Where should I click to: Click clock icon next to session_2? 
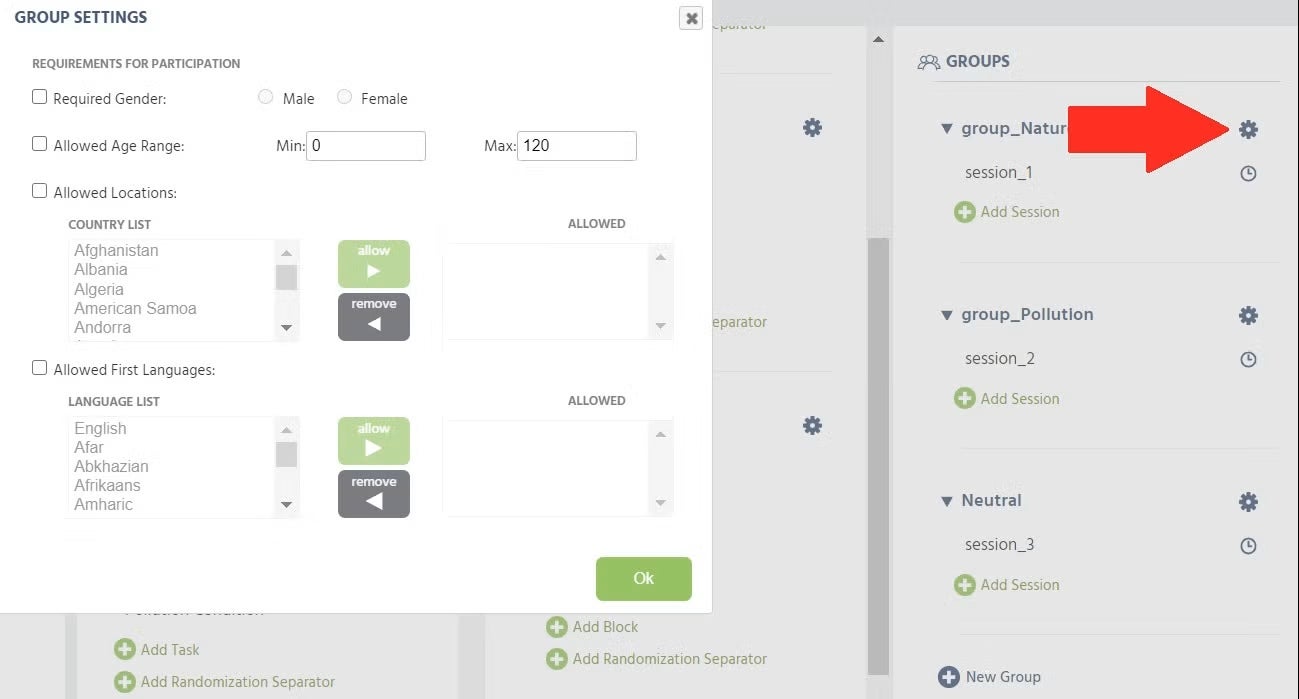point(1248,359)
